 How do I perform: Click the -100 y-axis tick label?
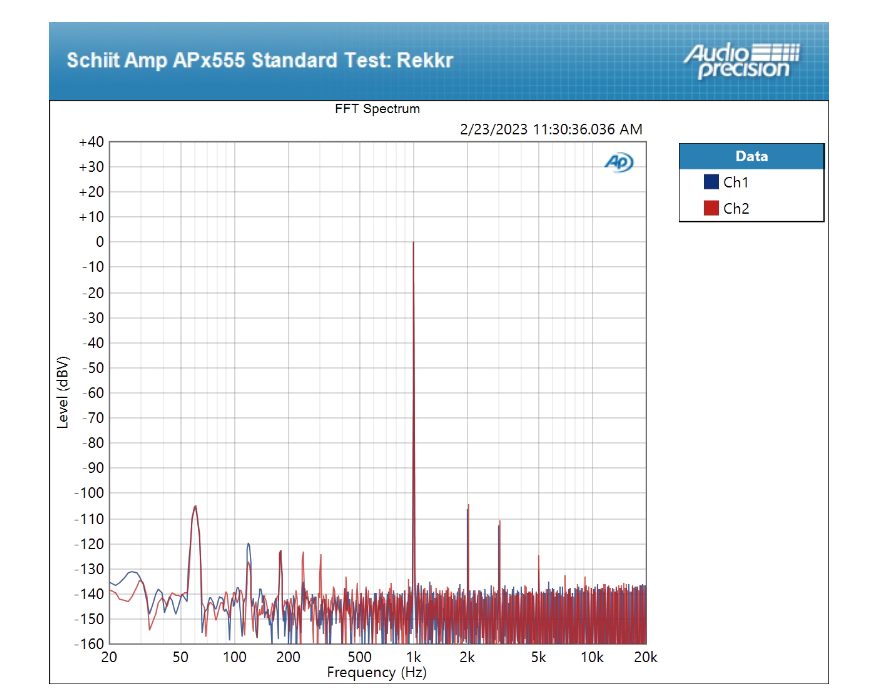pos(89,493)
